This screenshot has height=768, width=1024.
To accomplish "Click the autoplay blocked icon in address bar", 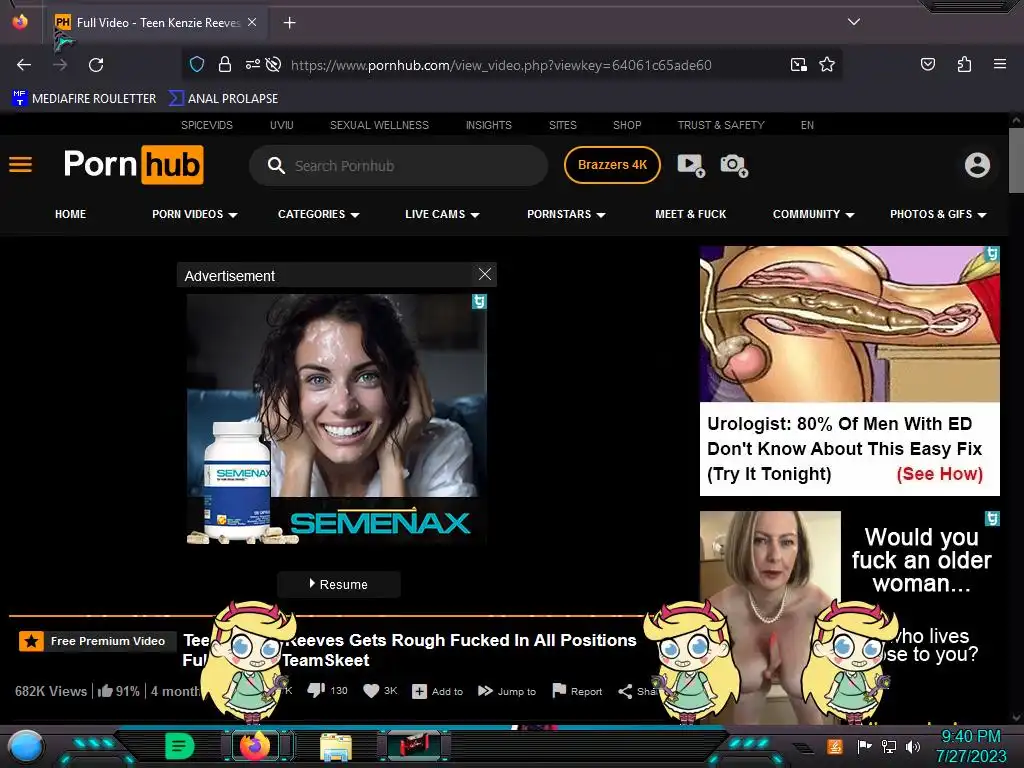I will click(274, 64).
